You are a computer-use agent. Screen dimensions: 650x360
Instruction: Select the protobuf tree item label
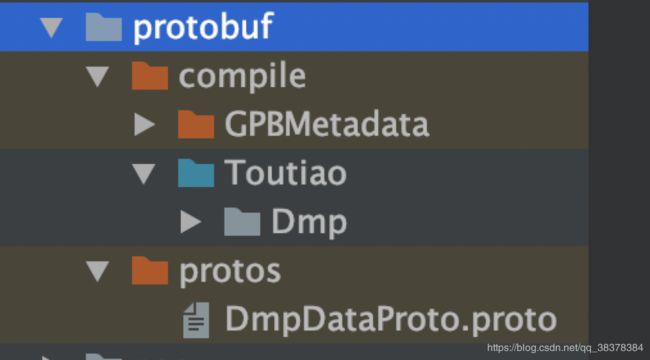(x=203, y=27)
